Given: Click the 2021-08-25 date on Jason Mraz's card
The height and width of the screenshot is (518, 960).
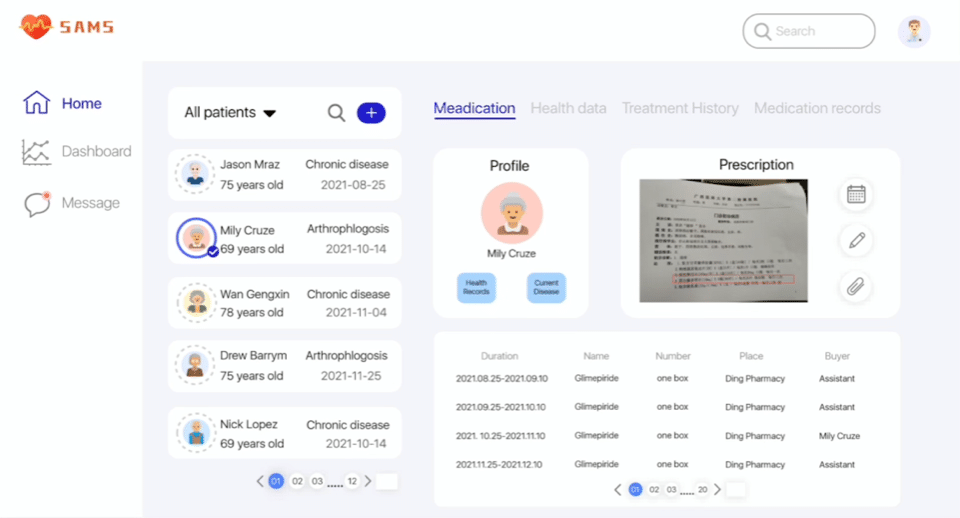Looking at the screenshot, I should (353, 184).
